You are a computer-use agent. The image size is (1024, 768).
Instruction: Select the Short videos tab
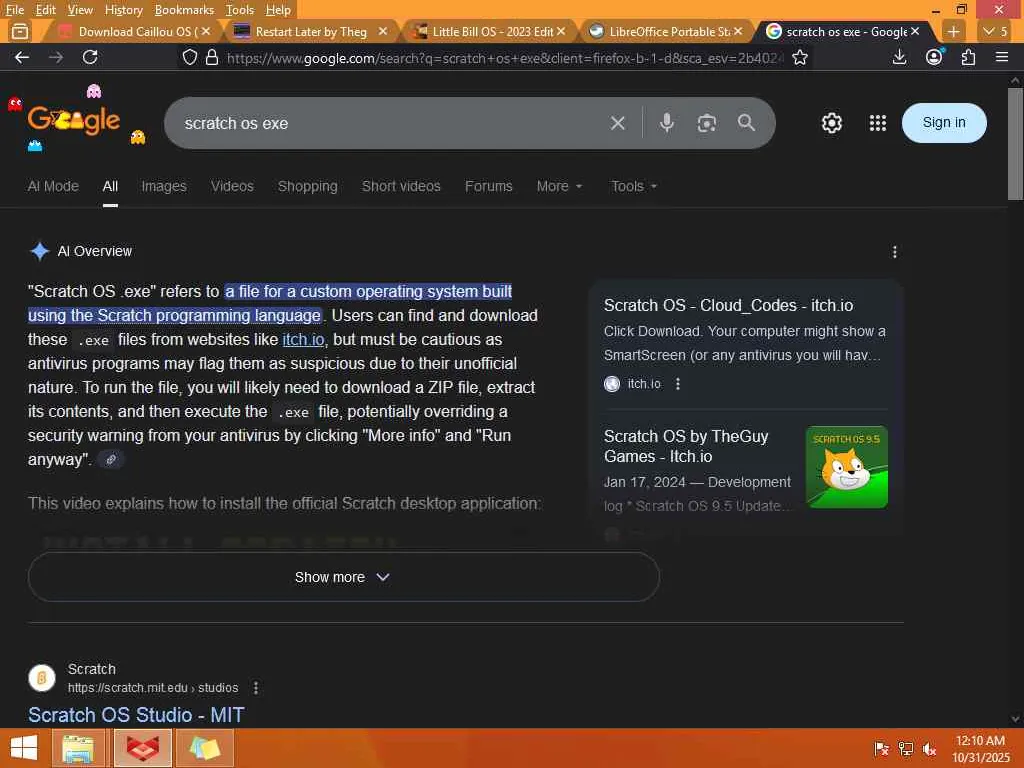401,186
